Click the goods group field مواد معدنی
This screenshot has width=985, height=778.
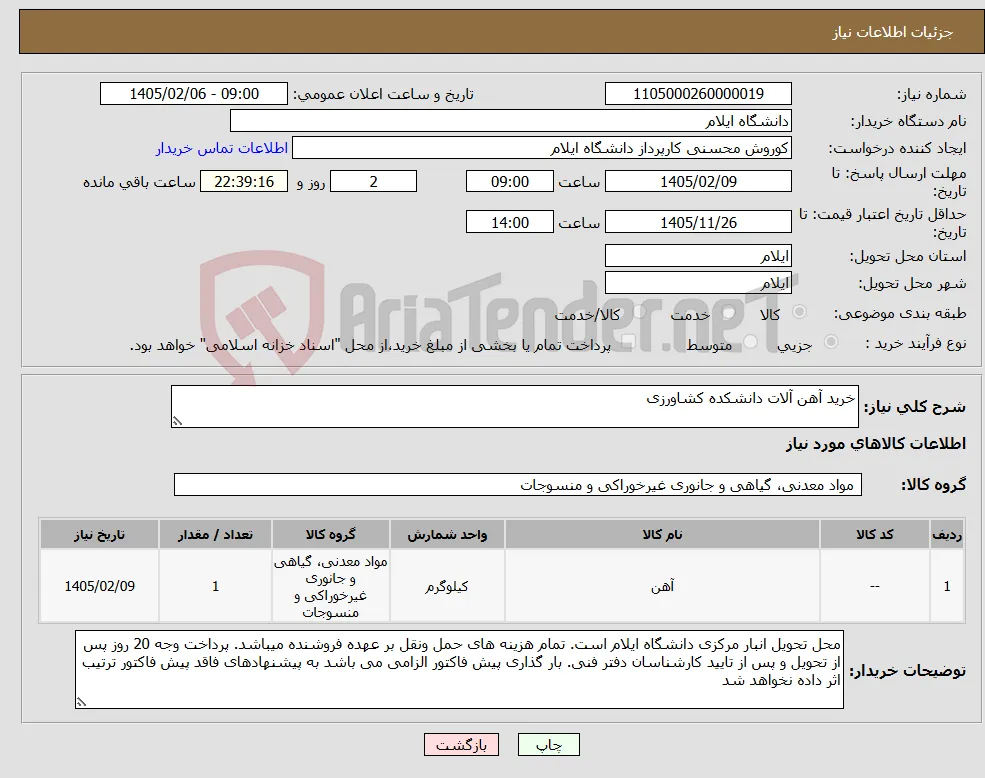click(518, 485)
